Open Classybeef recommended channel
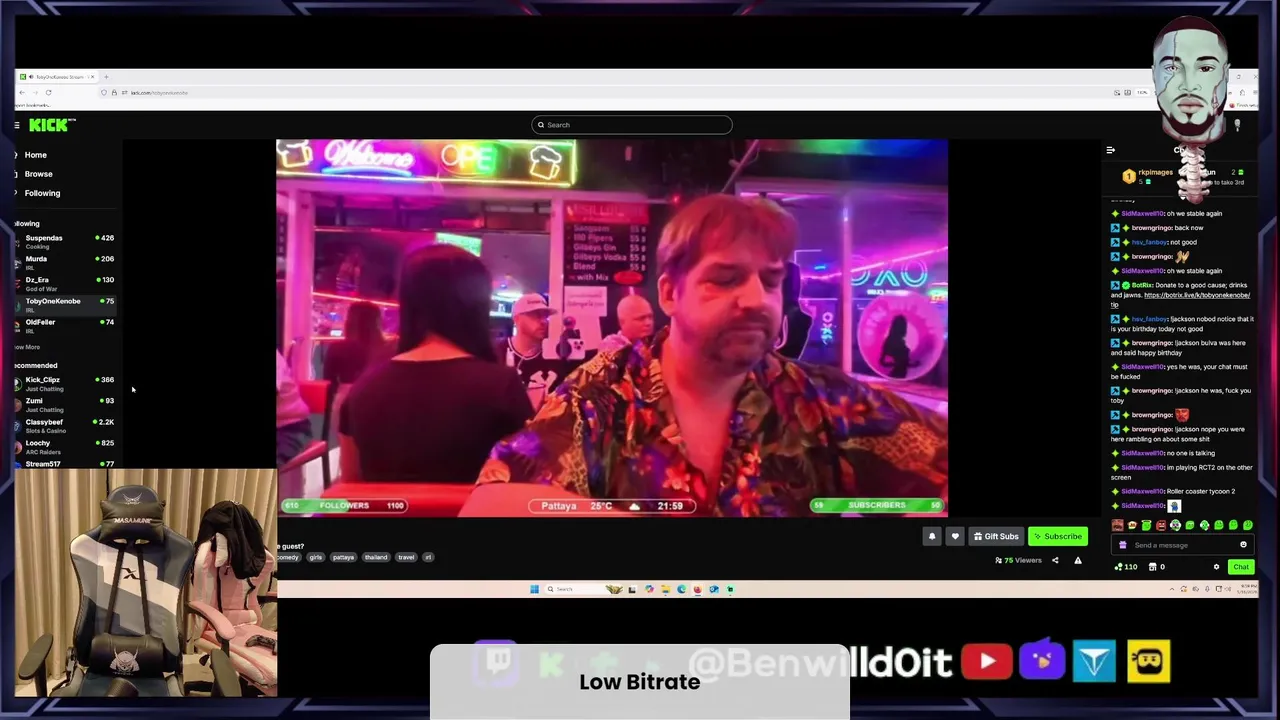Viewport: 1280px width, 720px height. click(x=64, y=425)
